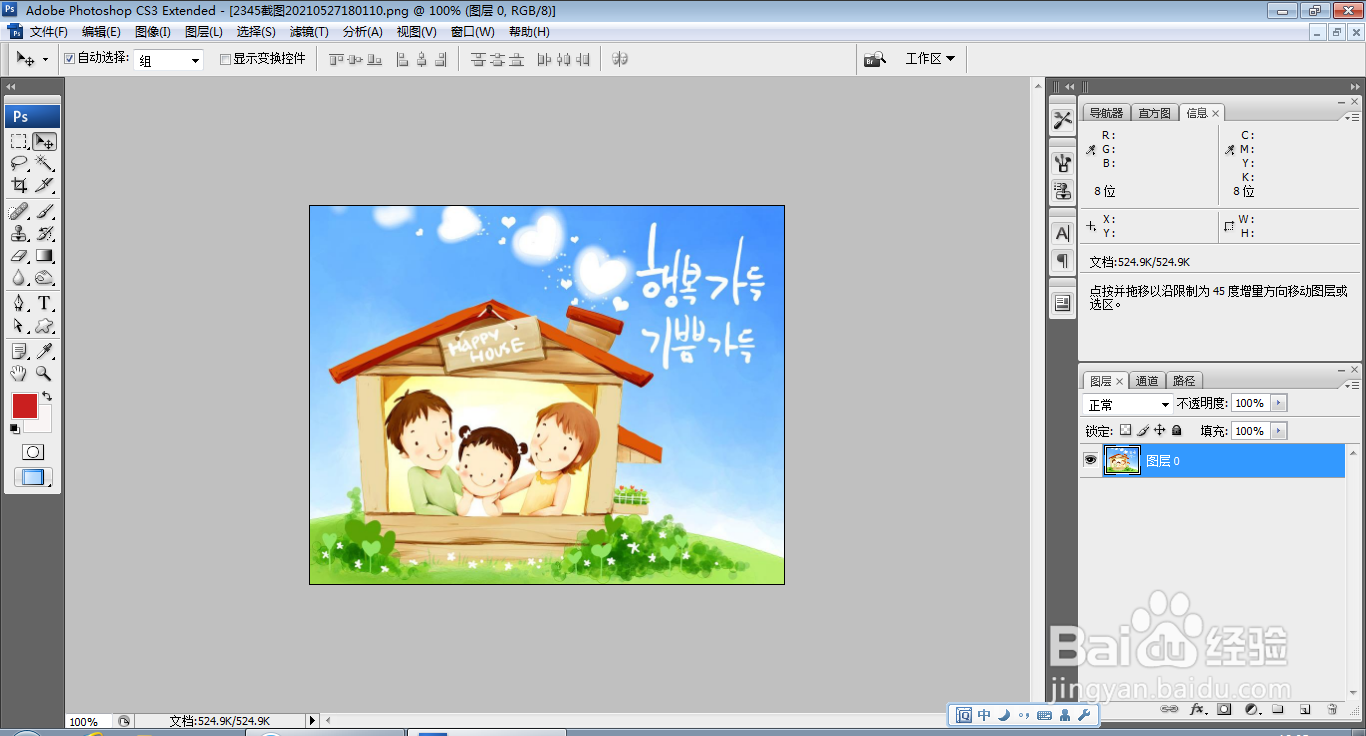The width and height of the screenshot is (1366, 736).
Task: Add a layer mask
Action: point(1224,709)
